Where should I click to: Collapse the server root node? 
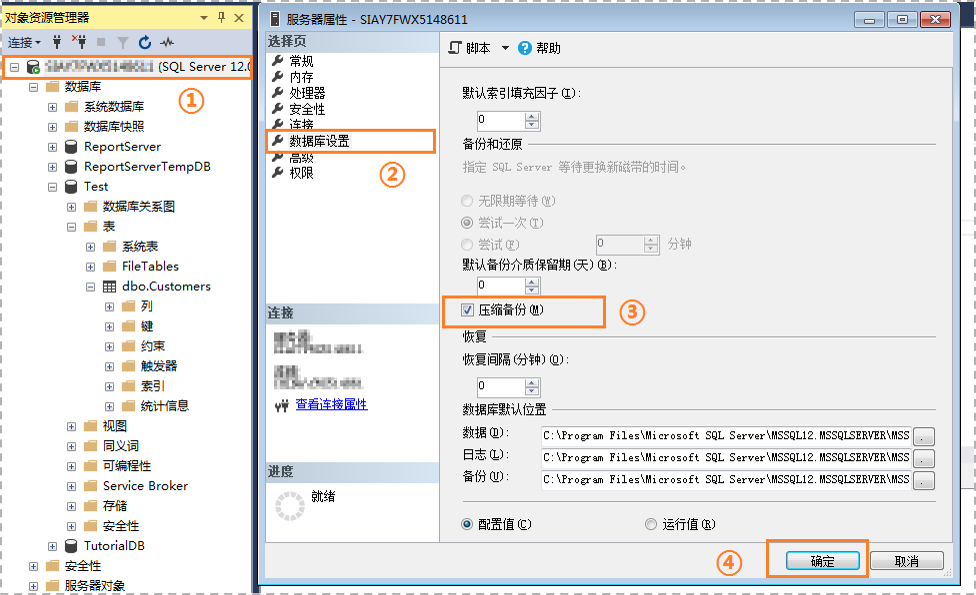pyautogui.click(x=14, y=67)
